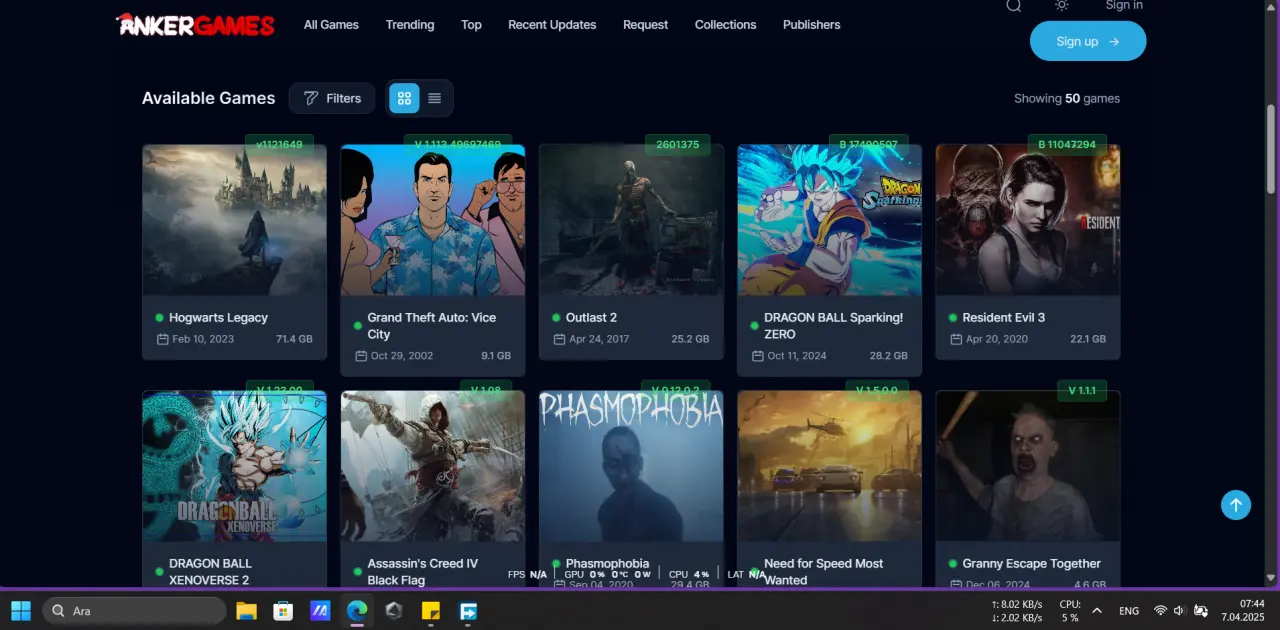Open the Filters panel

click(x=332, y=98)
